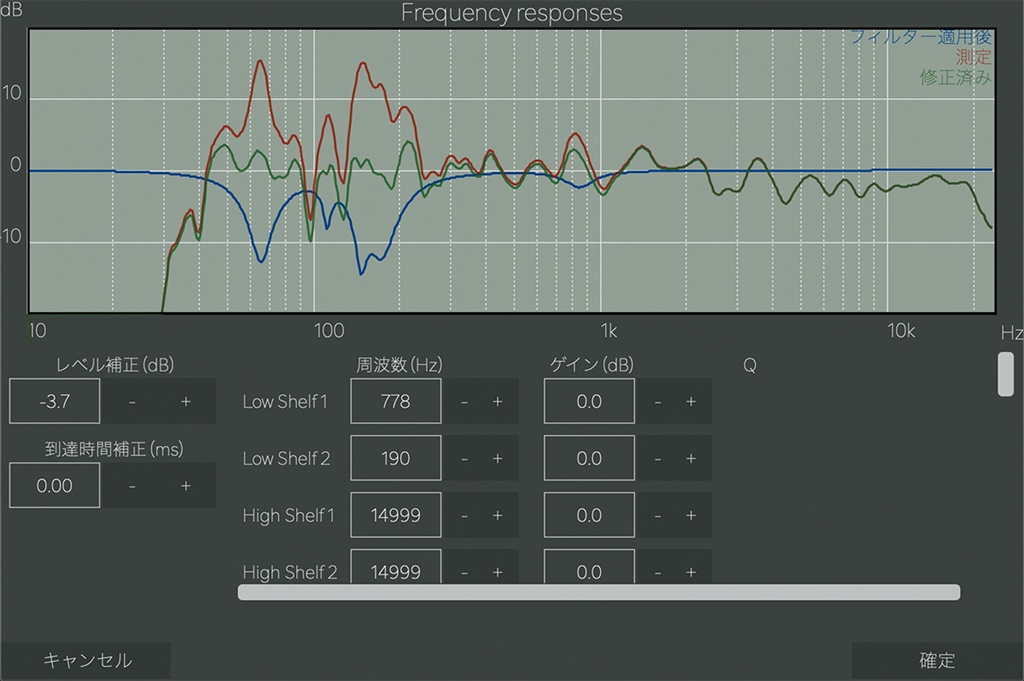
Task: Click the レベル補正 value field showing -3.7
Action: (x=55, y=401)
